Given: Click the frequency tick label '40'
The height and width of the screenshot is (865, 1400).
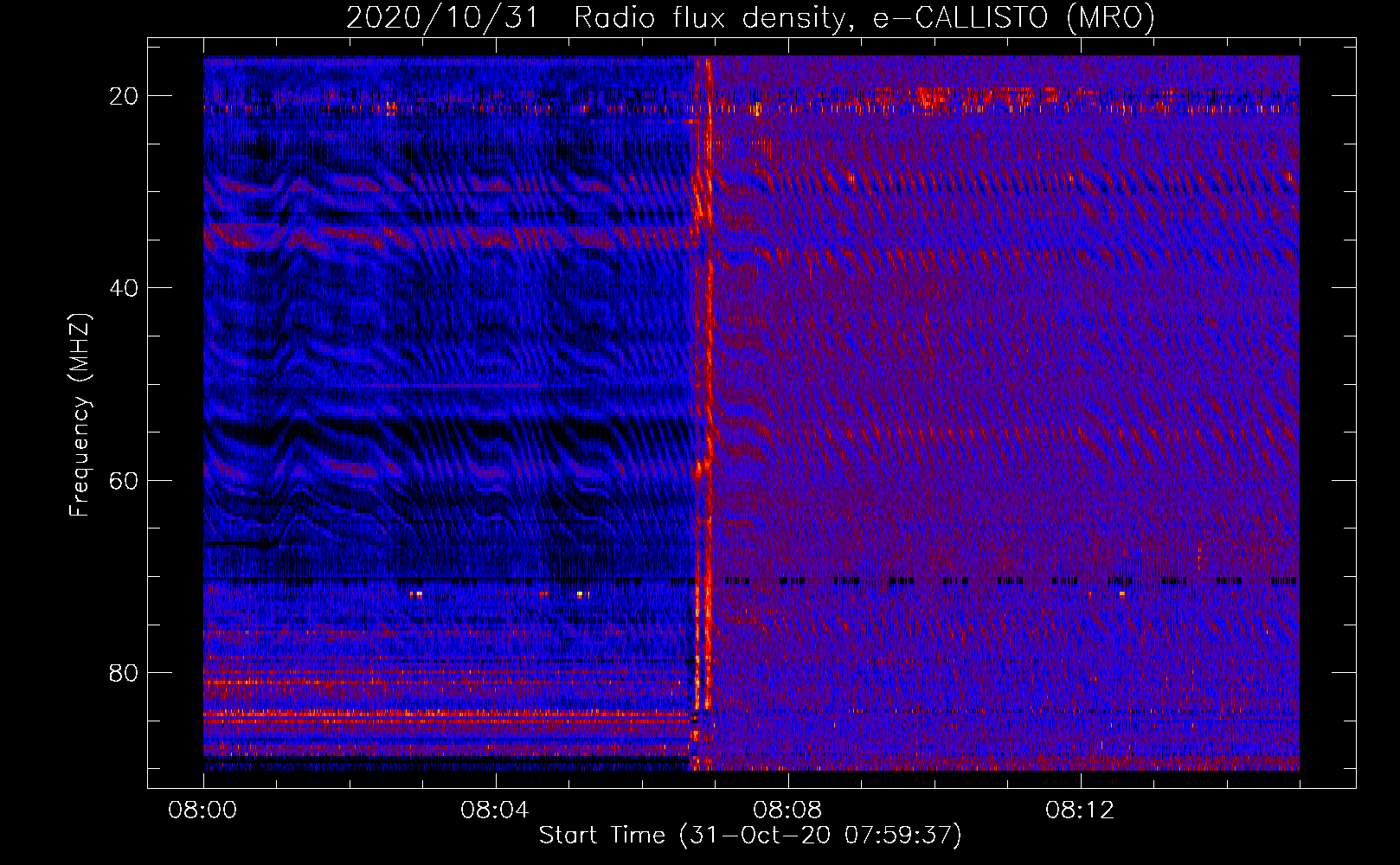Looking at the screenshot, I should click(x=124, y=288).
